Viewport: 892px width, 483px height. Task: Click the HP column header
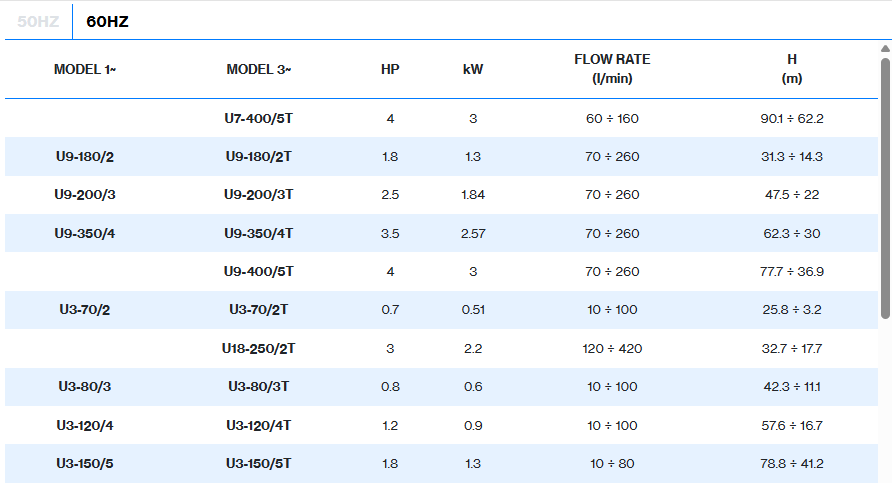(390, 69)
